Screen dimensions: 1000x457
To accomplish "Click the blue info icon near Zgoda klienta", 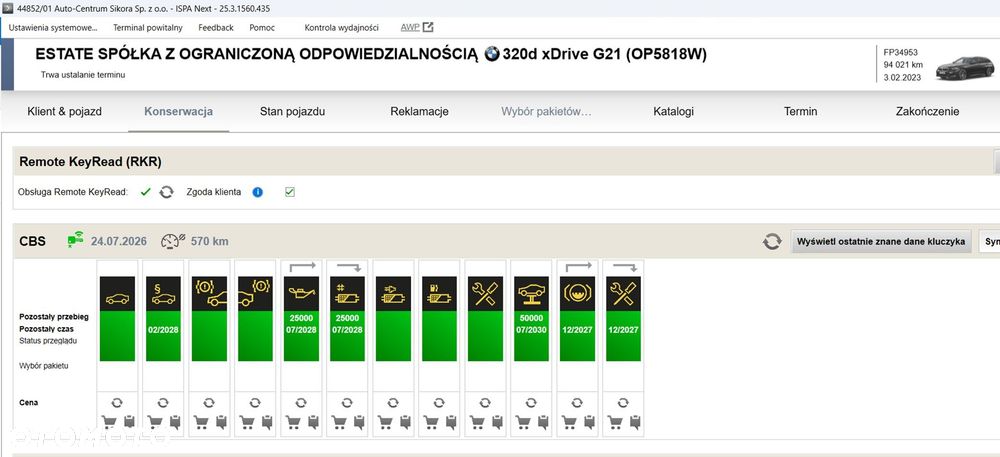I will coord(258,192).
